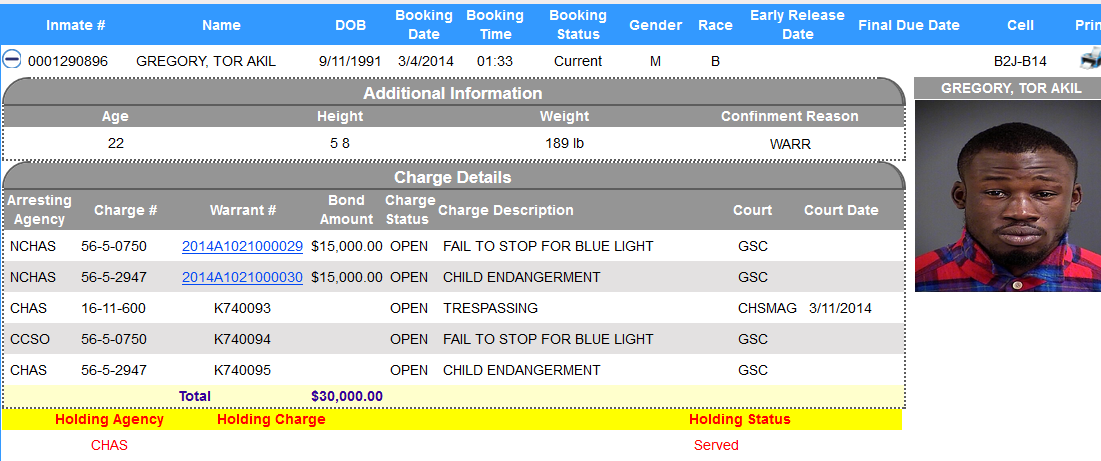
Task: Click the total bond amount $30,000.00
Action: tap(347, 396)
